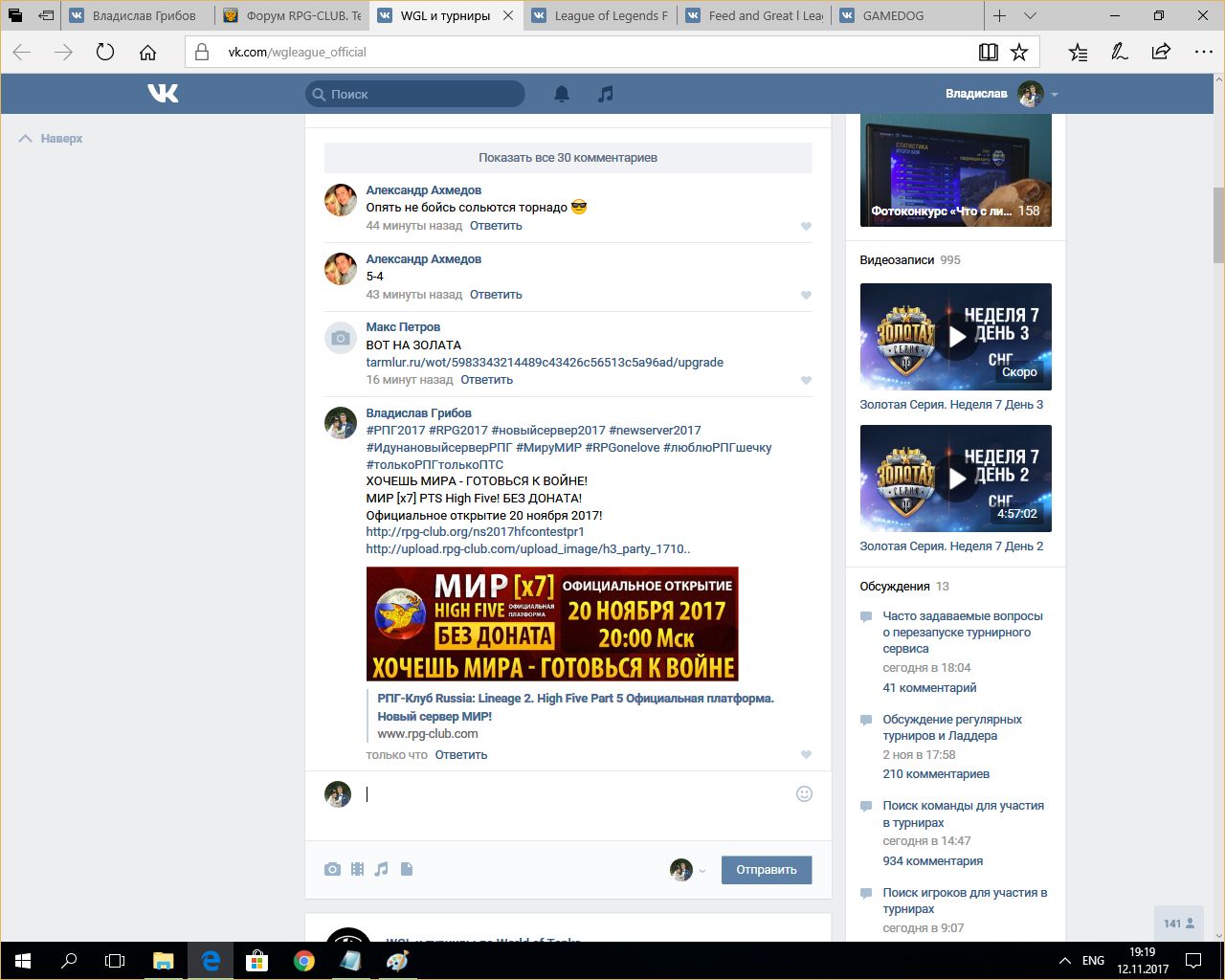
Task: Open the Фотоконкурс album thumbnail
Action: [956, 170]
